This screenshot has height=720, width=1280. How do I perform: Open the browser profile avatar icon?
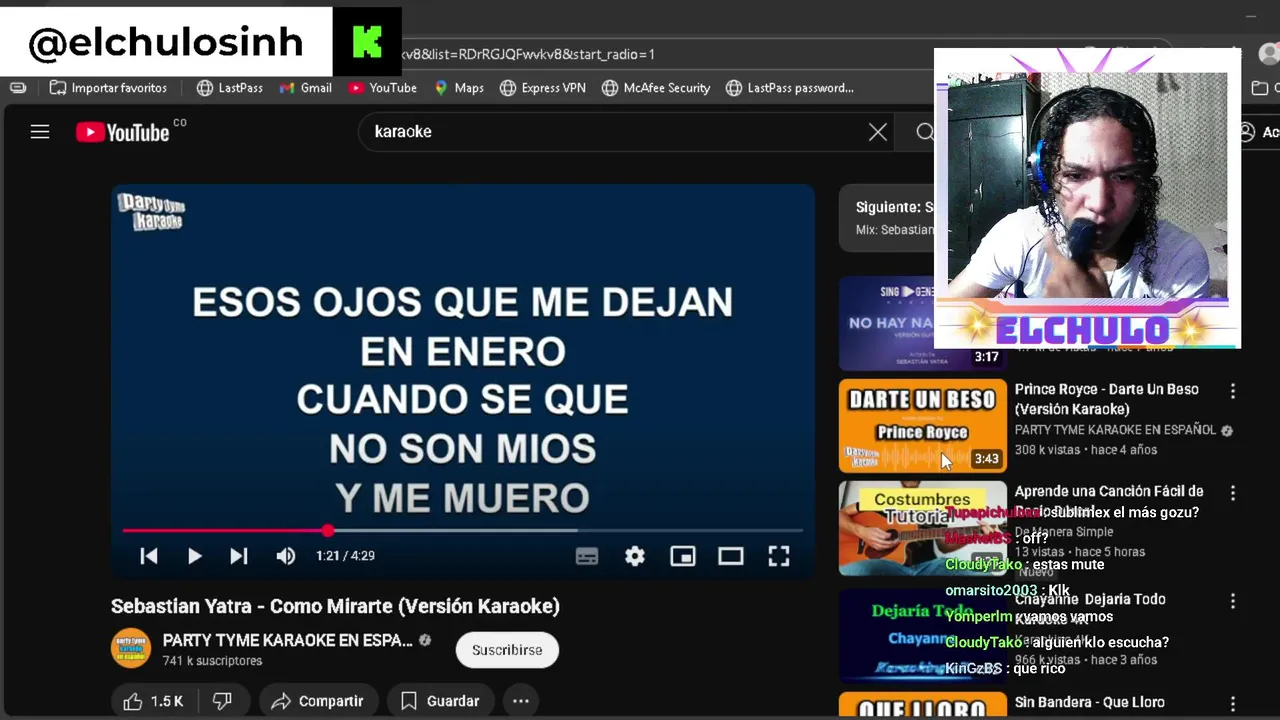1269,54
